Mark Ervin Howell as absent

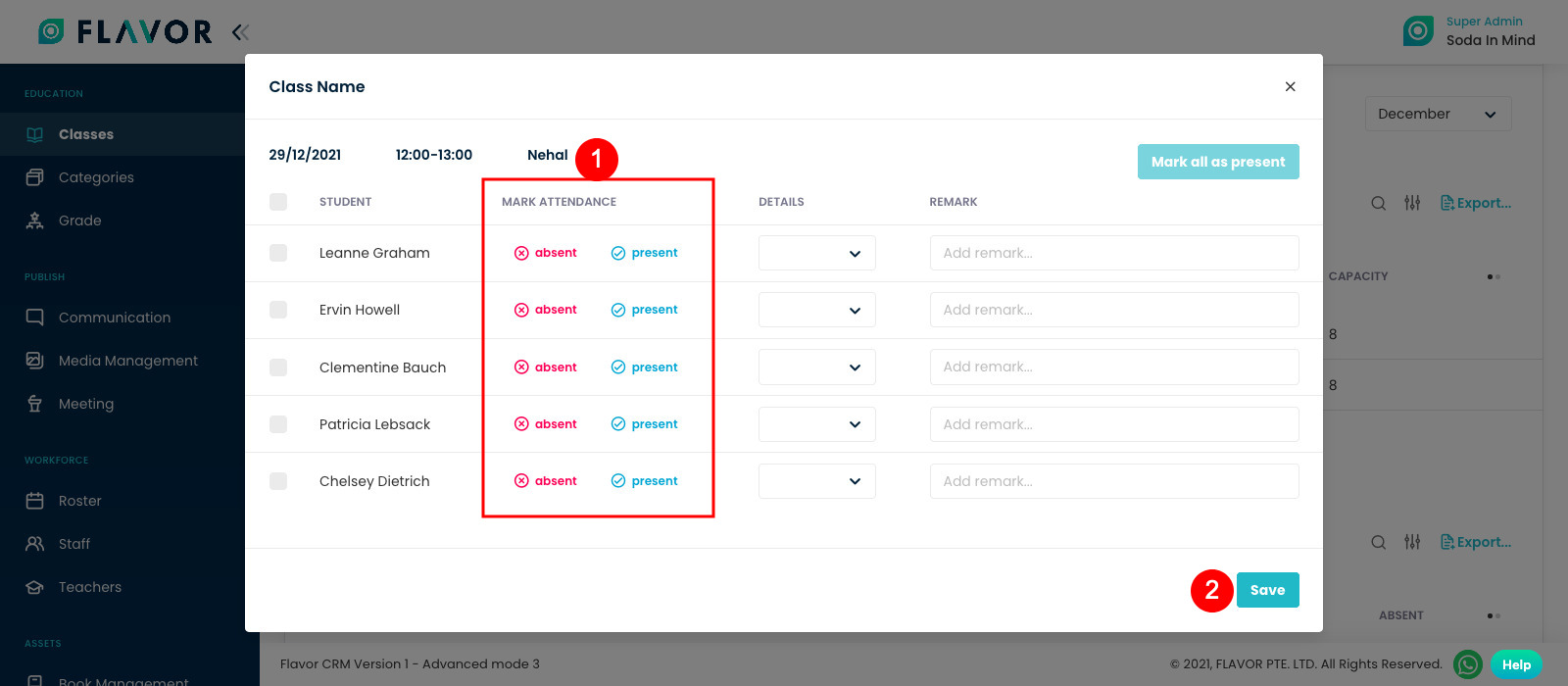point(546,310)
